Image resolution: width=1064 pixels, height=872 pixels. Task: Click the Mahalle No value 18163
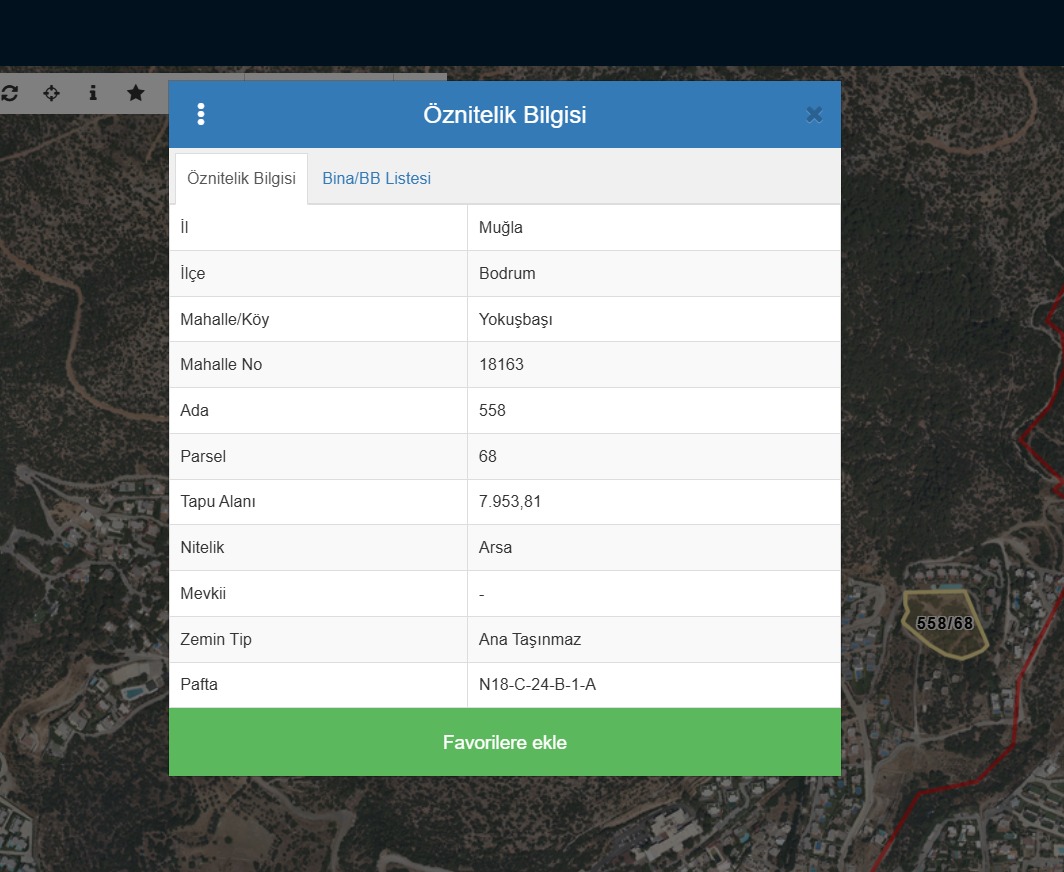click(x=501, y=365)
